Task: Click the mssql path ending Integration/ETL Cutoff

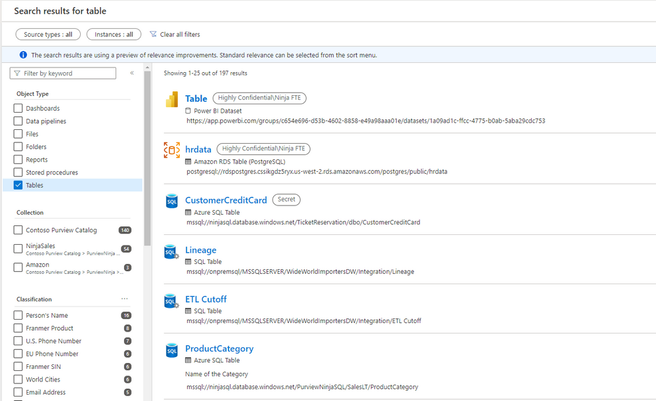Action: pyautogui.click(x=304, y=321)
